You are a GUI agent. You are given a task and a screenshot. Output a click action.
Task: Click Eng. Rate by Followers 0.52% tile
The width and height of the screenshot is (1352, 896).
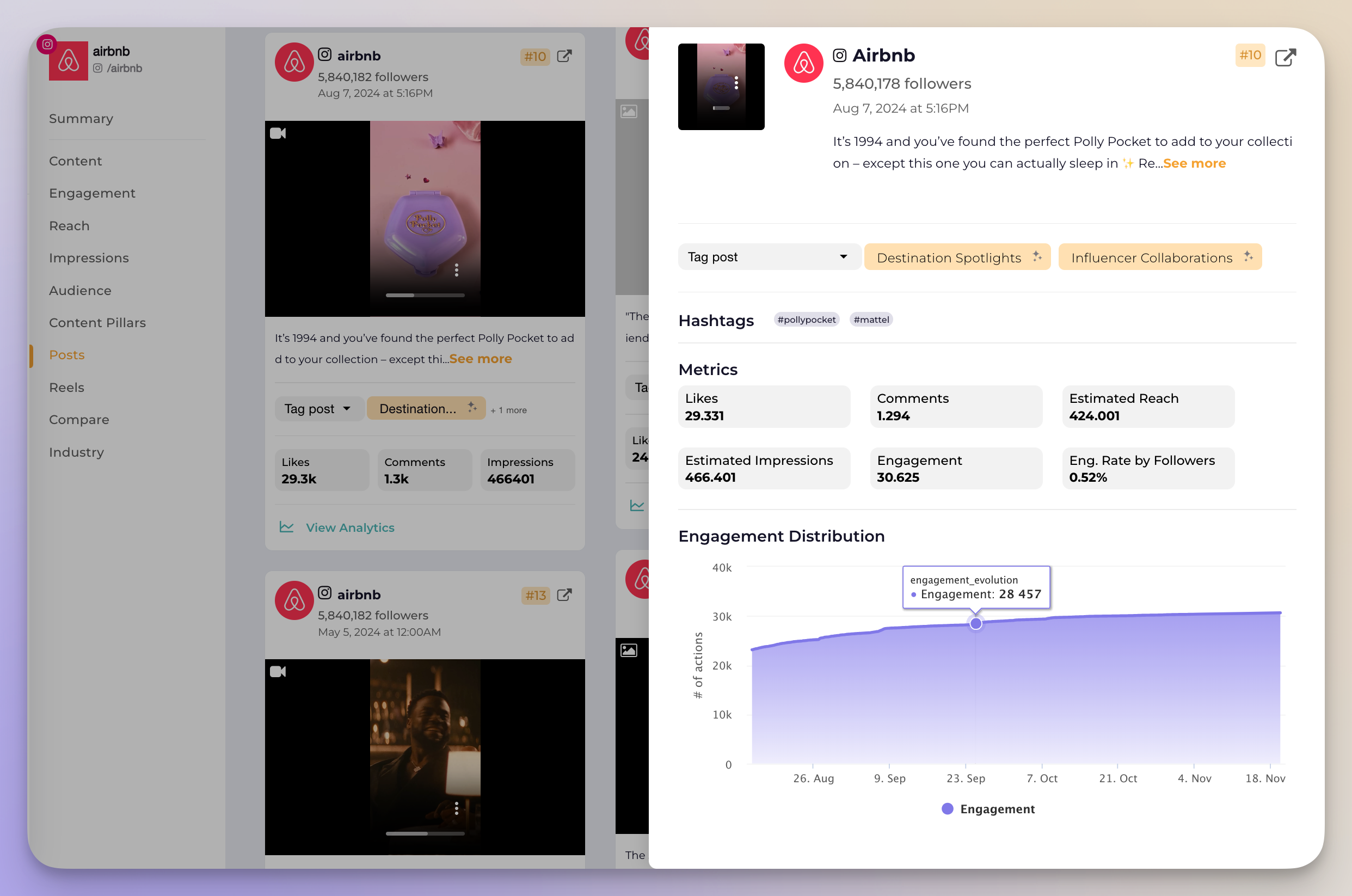pos(1148,468)
